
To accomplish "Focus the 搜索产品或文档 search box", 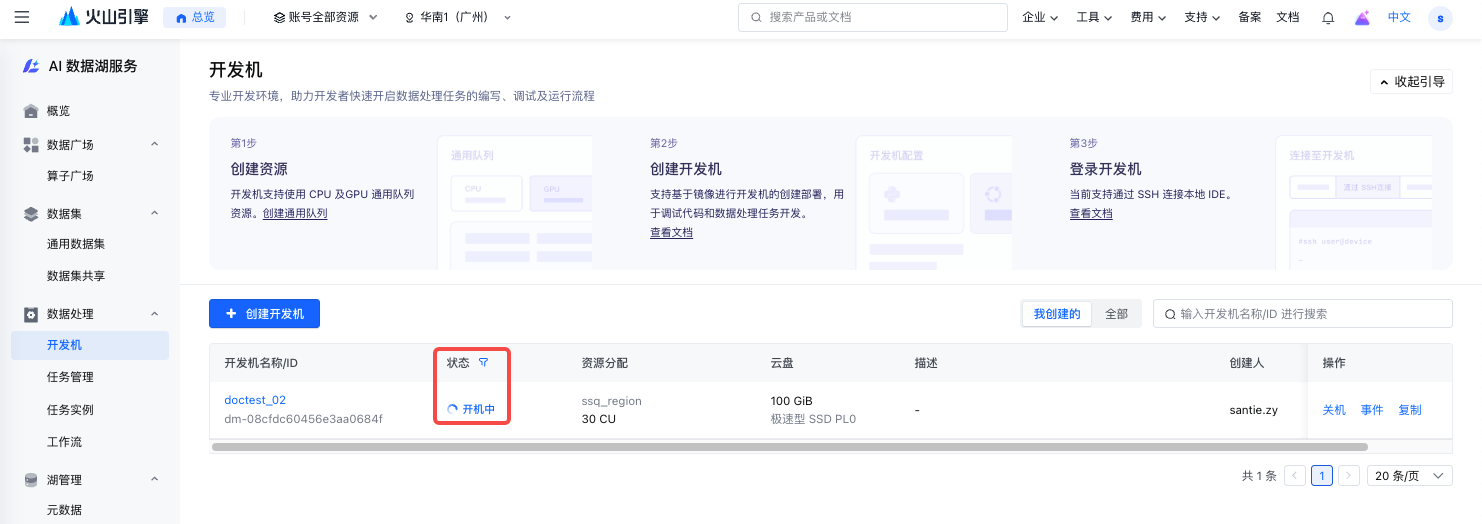I will [x=872, y=17].
